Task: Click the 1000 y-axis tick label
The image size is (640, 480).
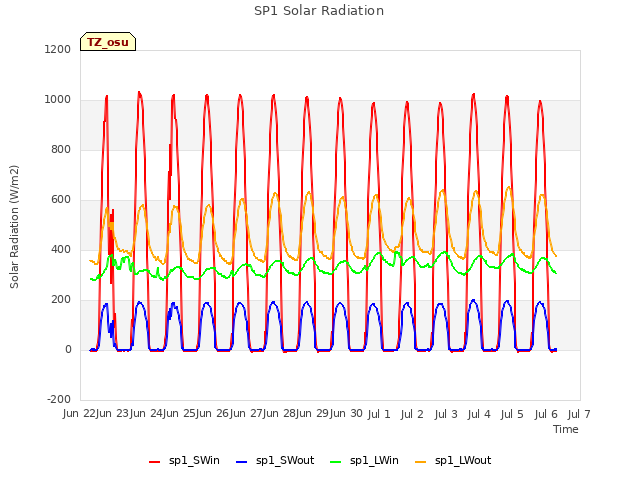Action: tap(58, 100)
